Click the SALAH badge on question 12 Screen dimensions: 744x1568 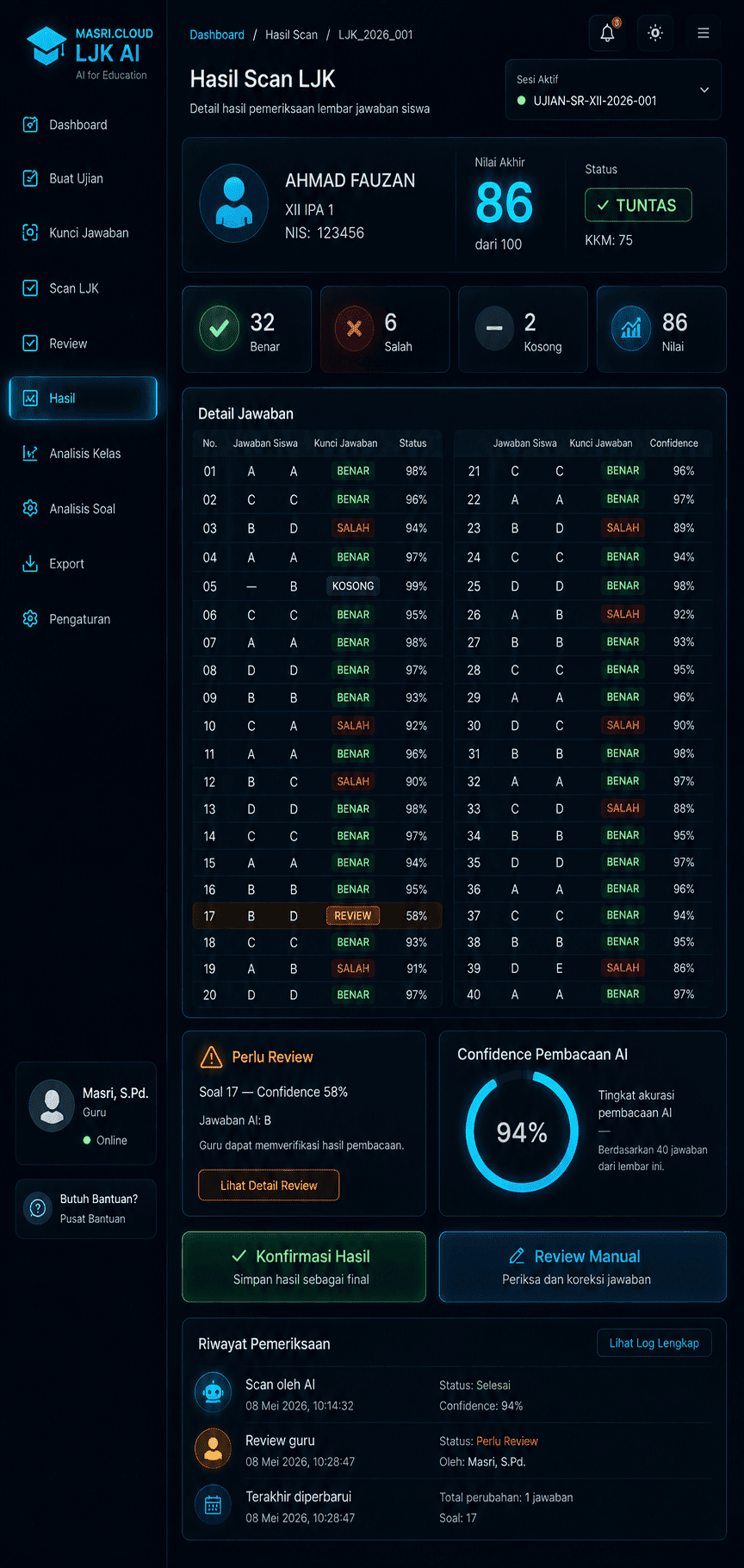coord(353,781)
